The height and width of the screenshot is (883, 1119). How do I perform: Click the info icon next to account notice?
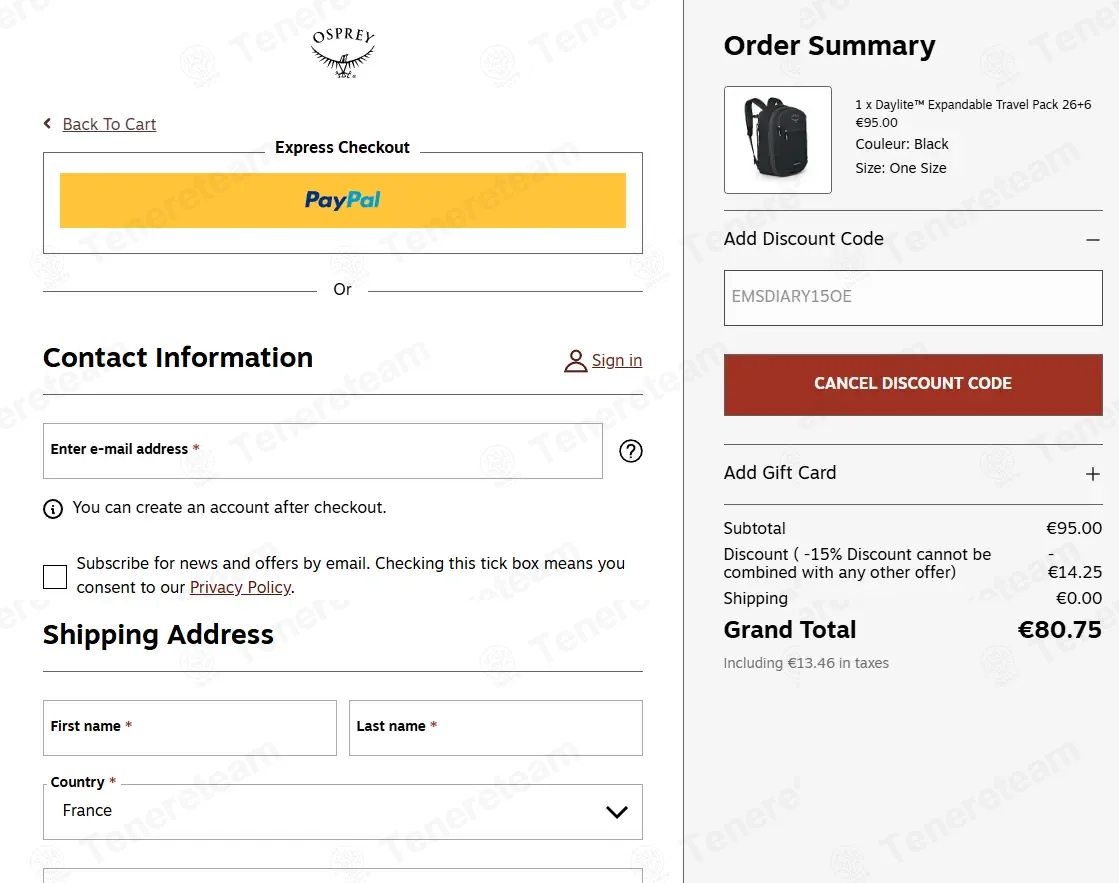53,509
